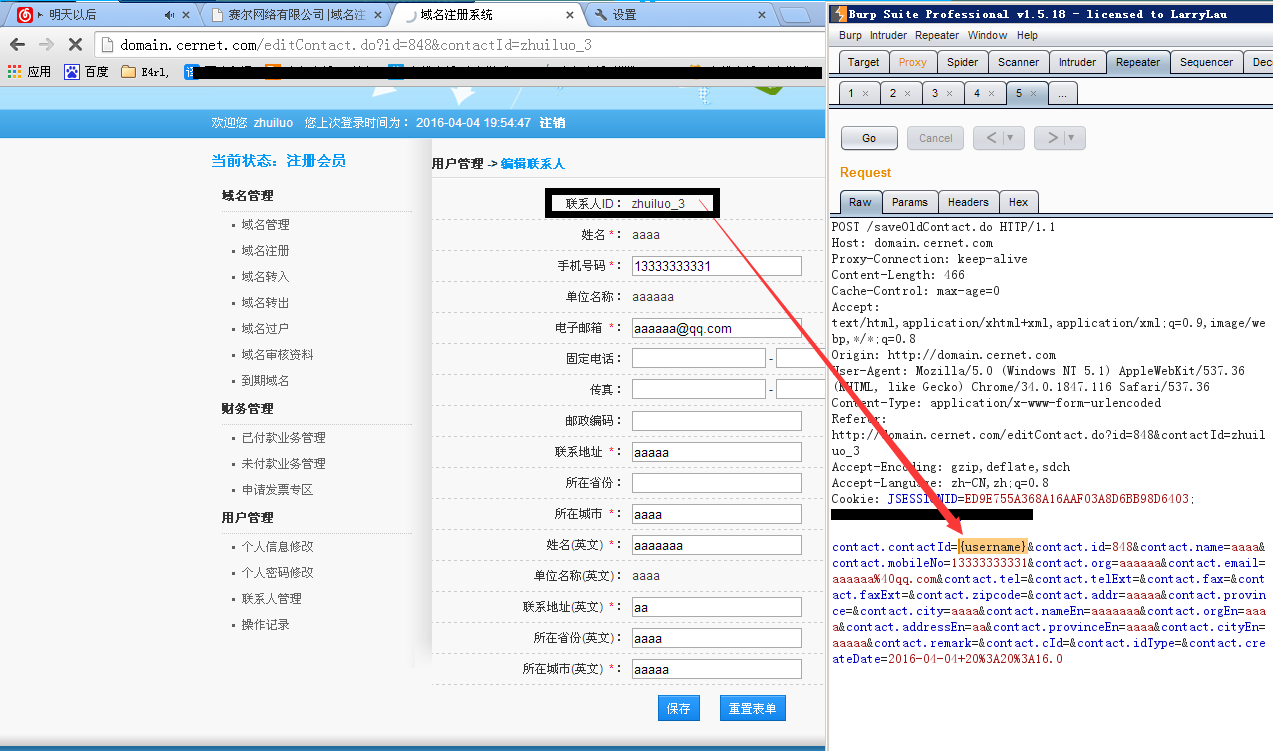Screen dimensions: 1273x751
Task: Close the 明天以后 browser tab
Action: [188, 15]
